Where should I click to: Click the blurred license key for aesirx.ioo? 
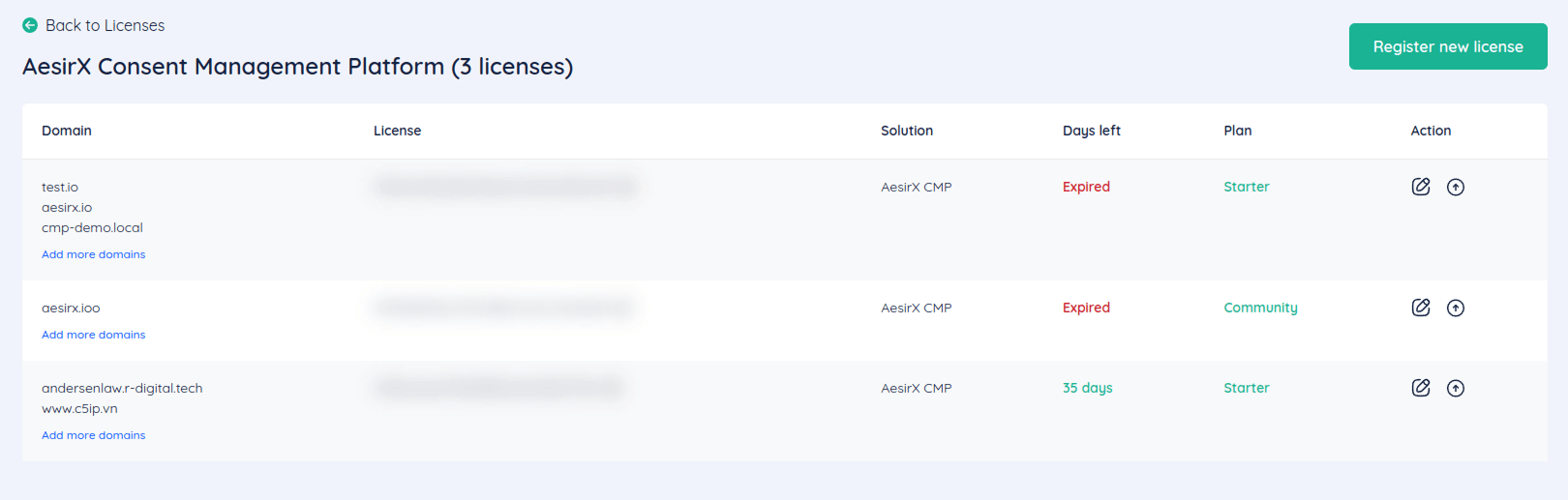[503, 308]
